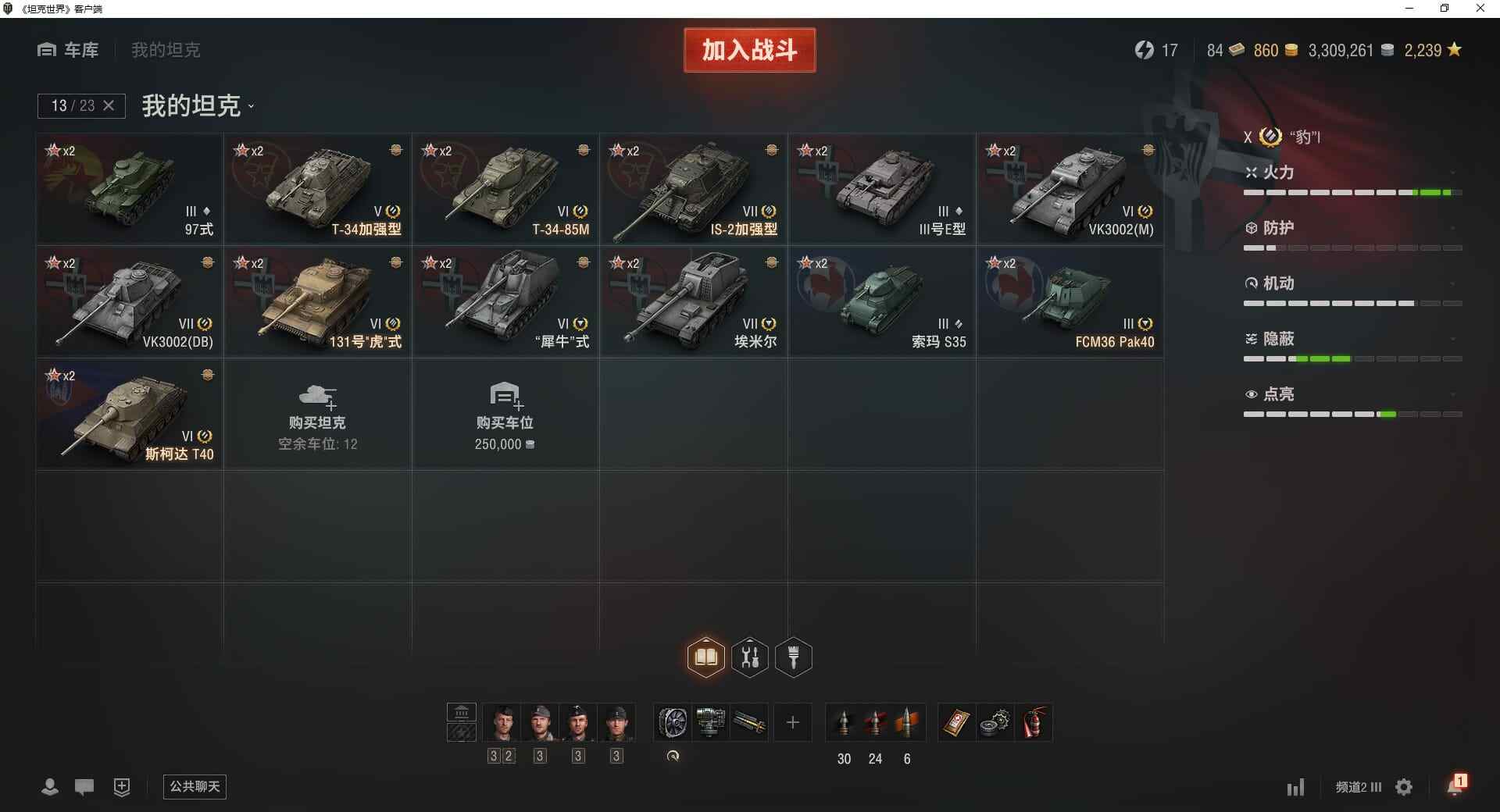The height and width of the screenshot is (812, 1500).
Task: Switch to 我的坦克 breadcrumb tab
Action: click(x=166, y=50)
